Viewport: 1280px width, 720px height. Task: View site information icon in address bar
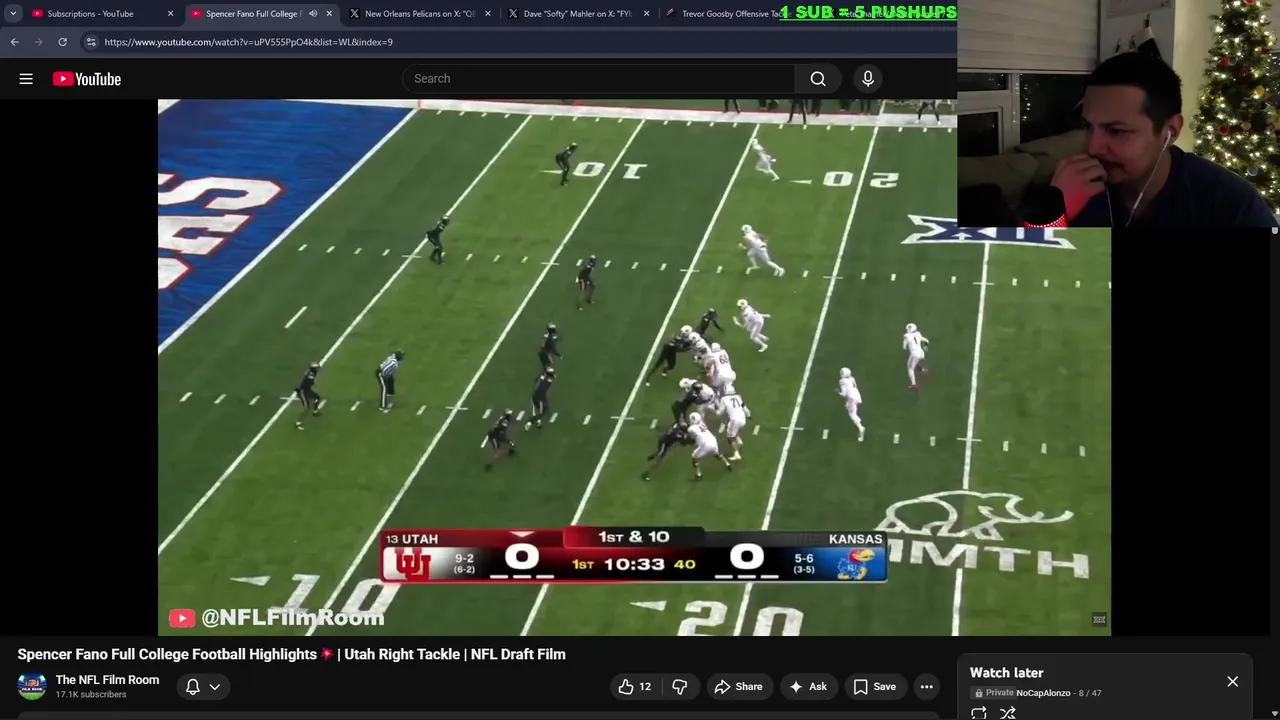[x=91, y=42]
